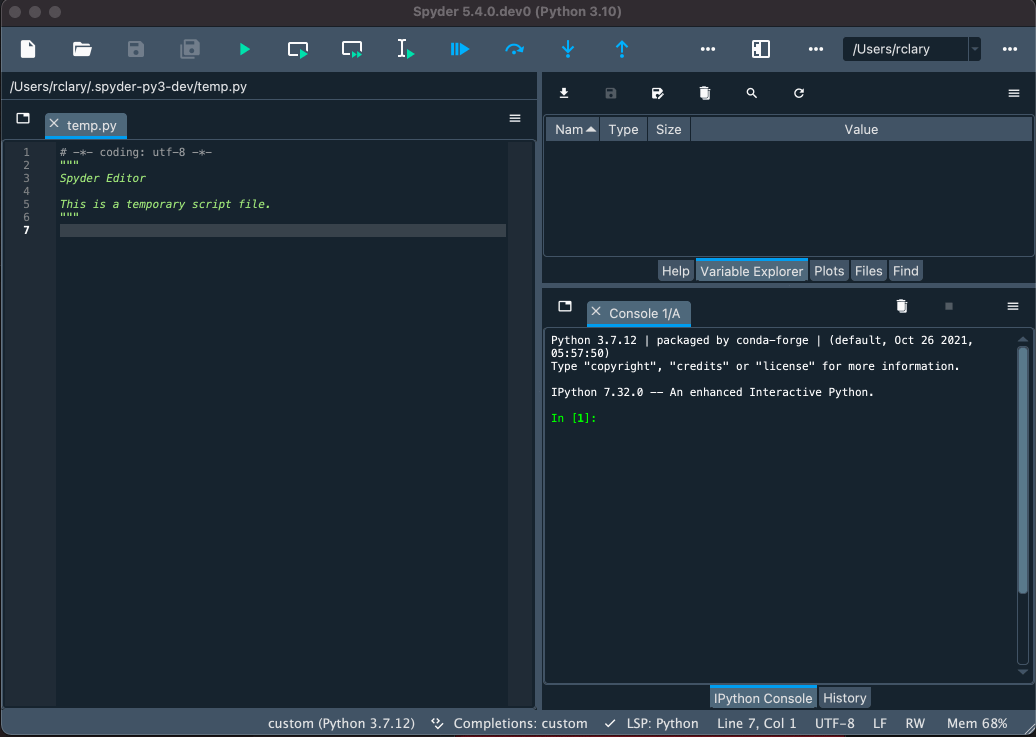Open overflow dots before working directory field
This screenshot has height=737, width=1036.
coord(816,49)
